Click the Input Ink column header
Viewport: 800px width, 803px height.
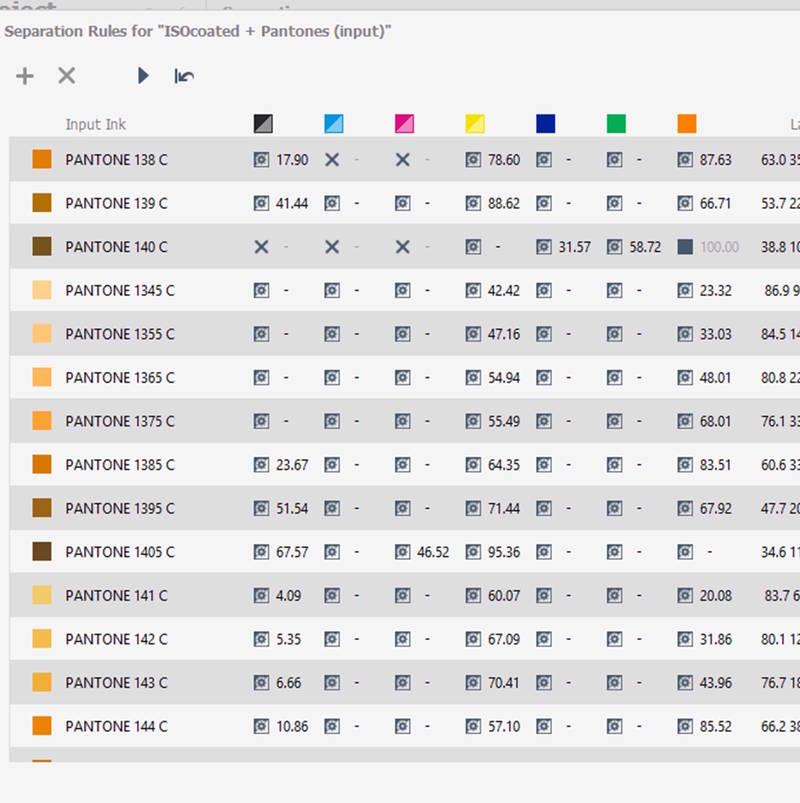tap(95, 124)
